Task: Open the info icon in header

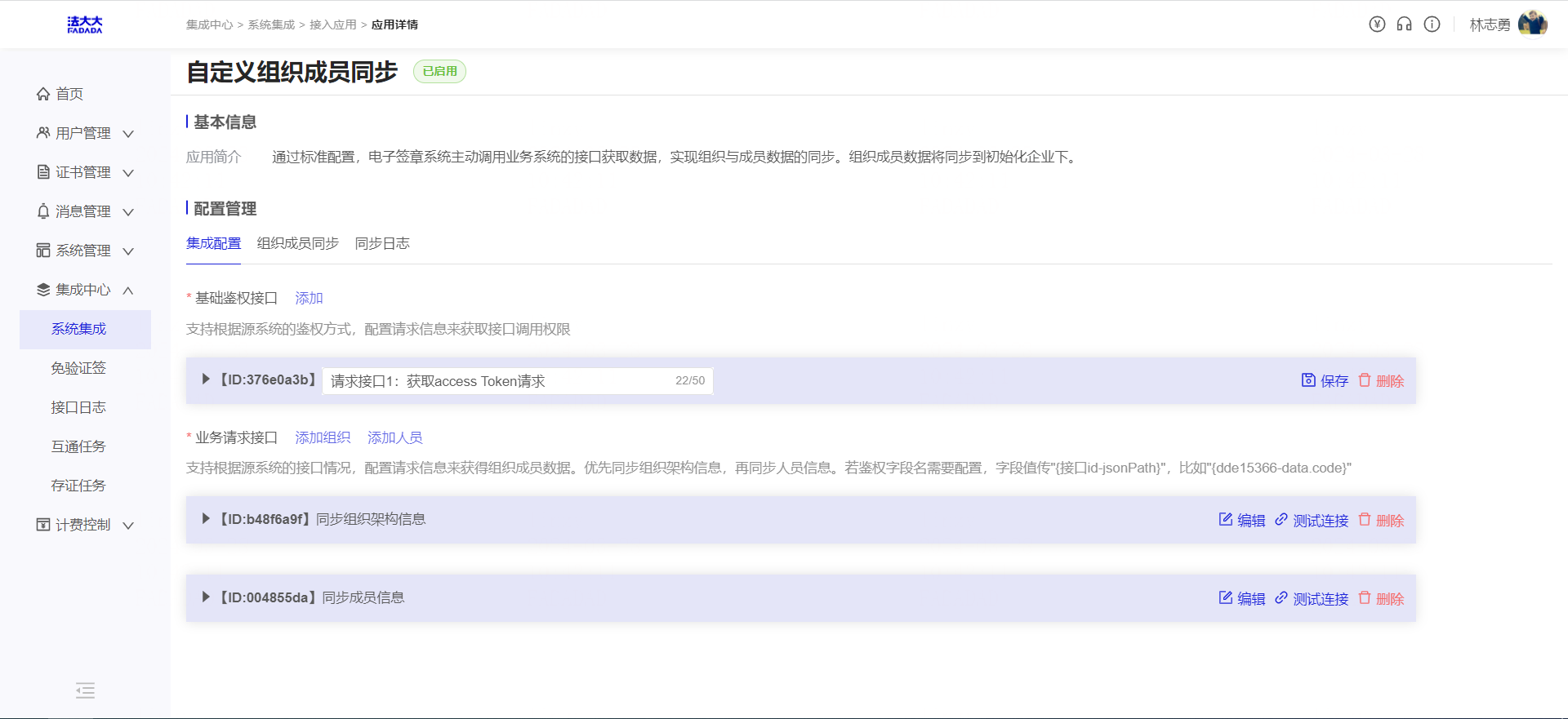Action: (1432, 24)
